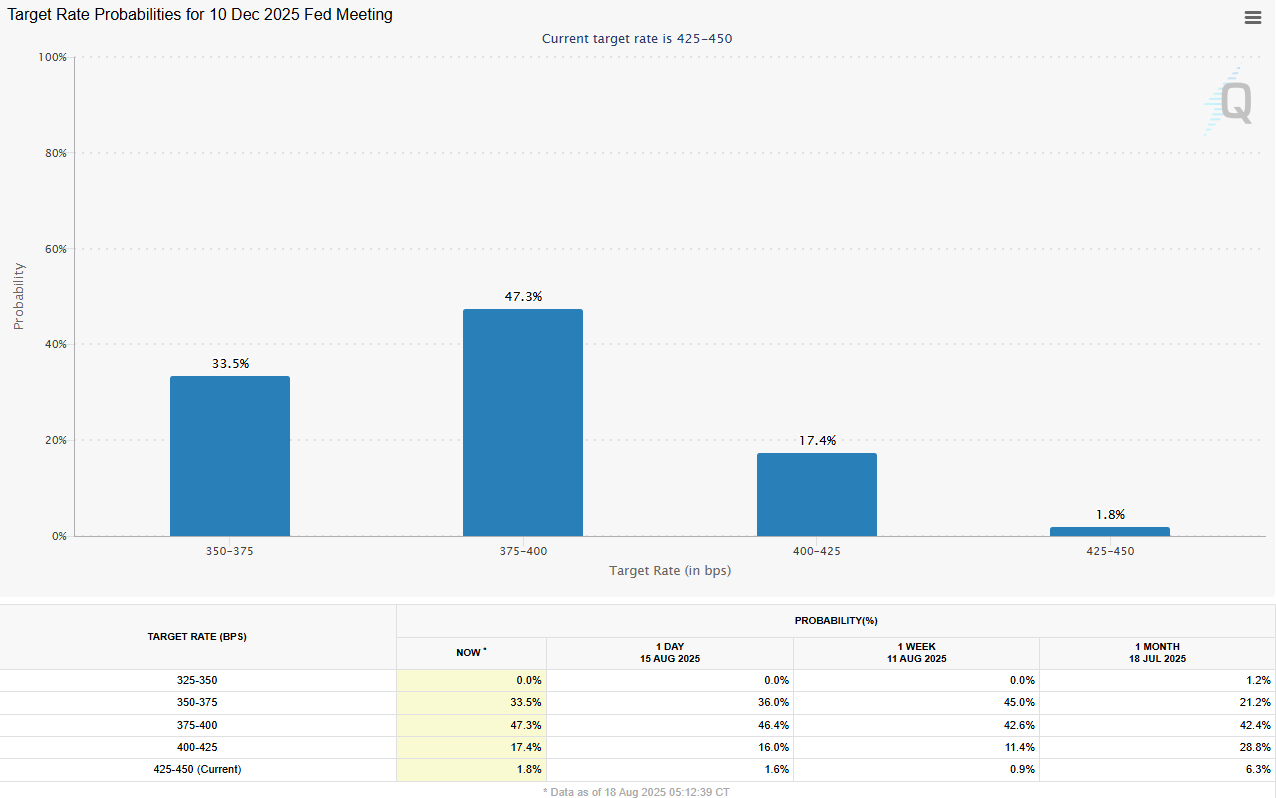This screenshot has width=1276, height=798.
Task: Select the 1 DAY 15 AUG 2025 column
Action: coord(669,652)
